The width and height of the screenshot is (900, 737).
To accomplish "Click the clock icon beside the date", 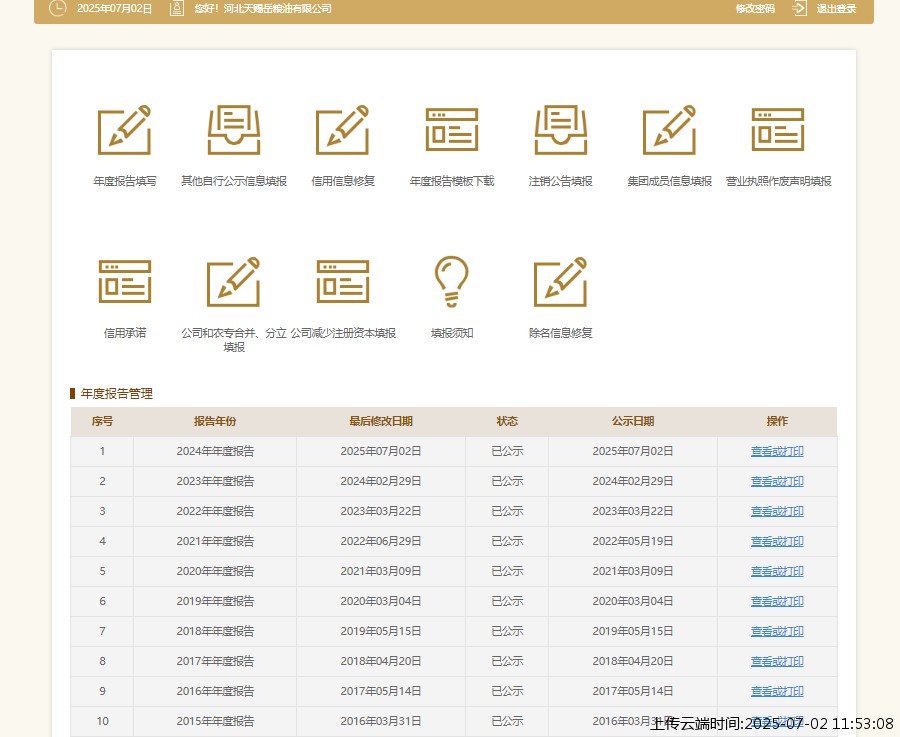I will pos(58,8).
